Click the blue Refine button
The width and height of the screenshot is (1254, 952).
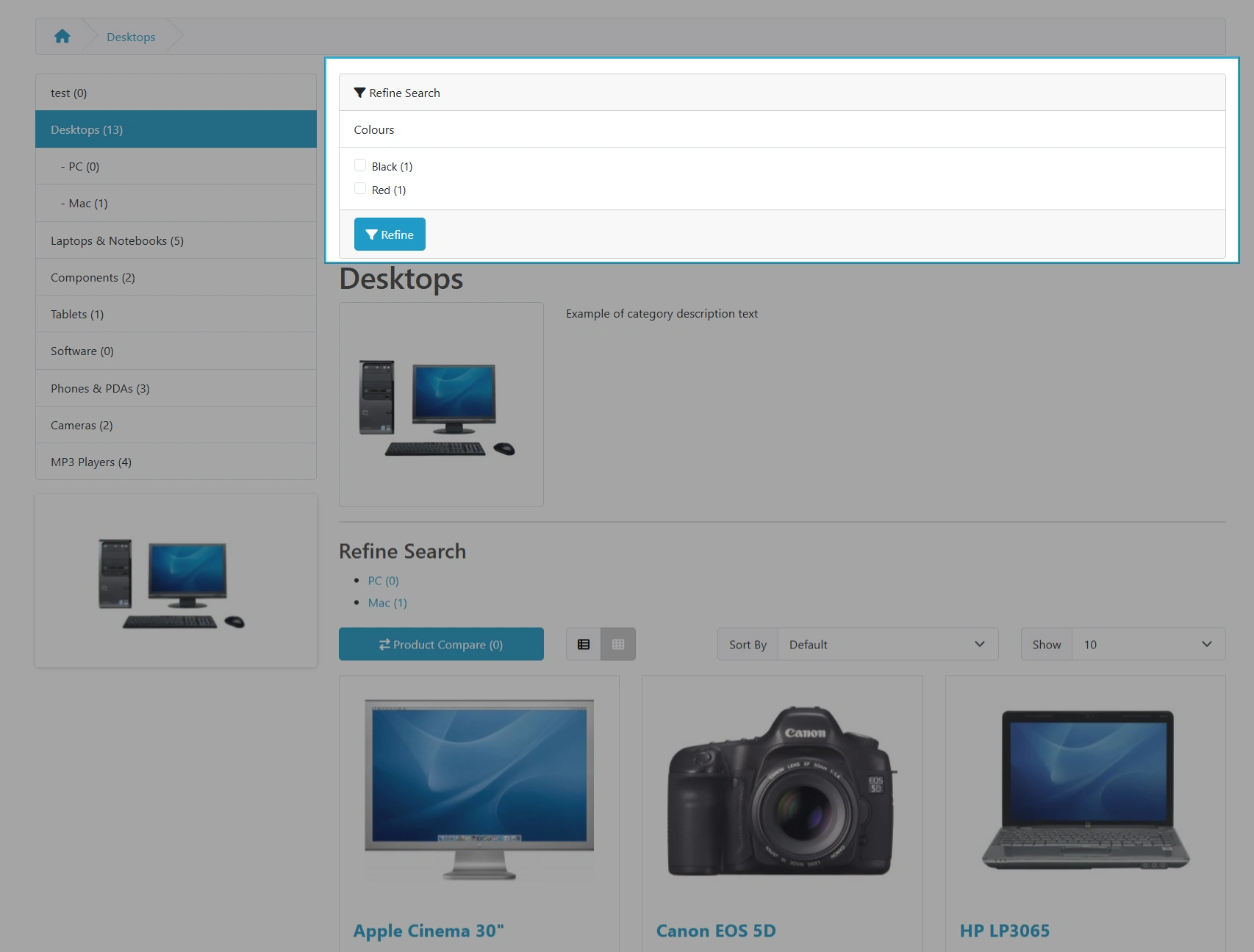(390, 235)
